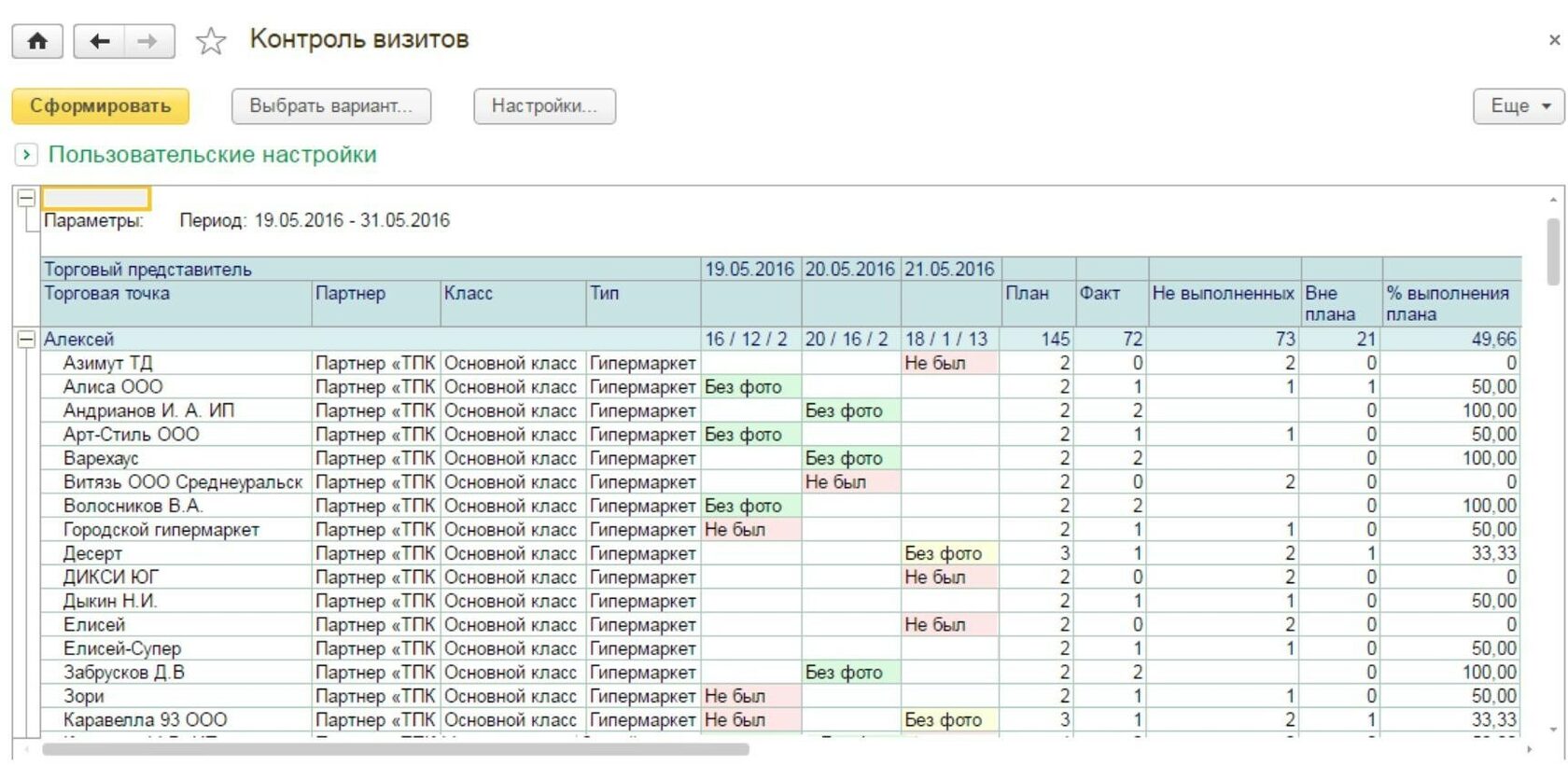Close the Контроль визитов tab
This screenshot has width=1568, height=765.
[x=1554, y=40]
